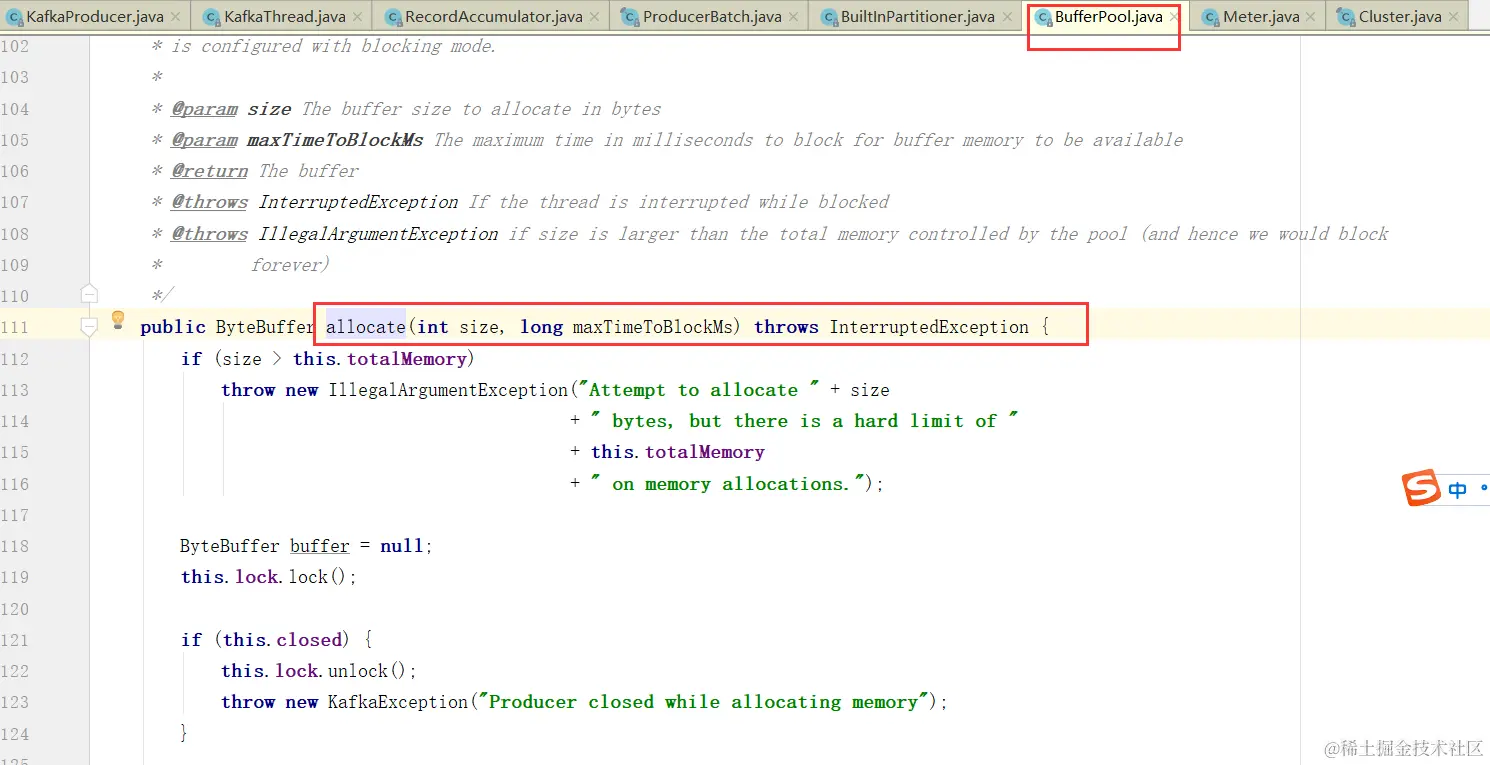Close the ProducerBatch.java tab

point(793,17)
